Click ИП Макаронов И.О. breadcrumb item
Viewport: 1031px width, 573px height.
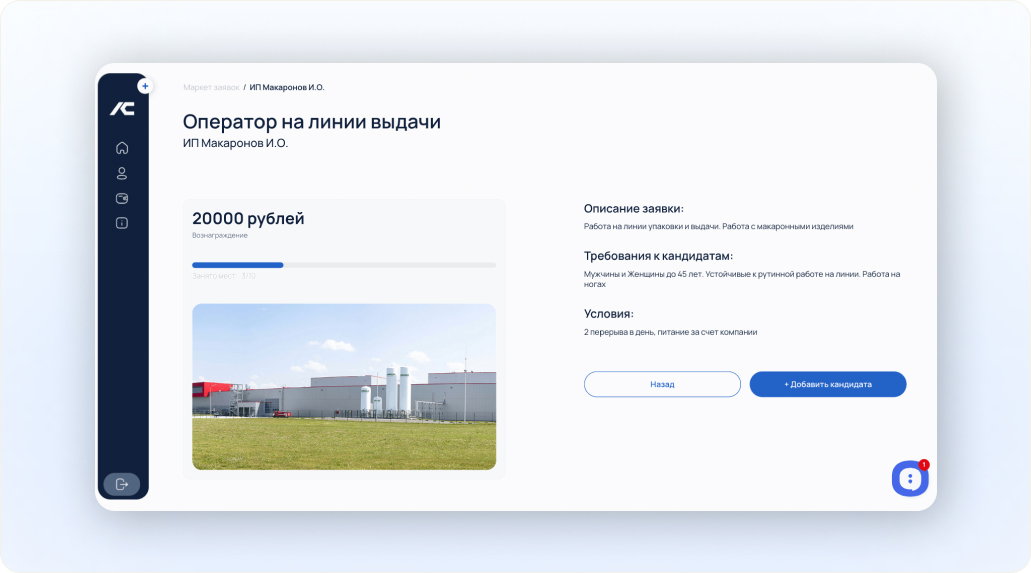point(287,87)
